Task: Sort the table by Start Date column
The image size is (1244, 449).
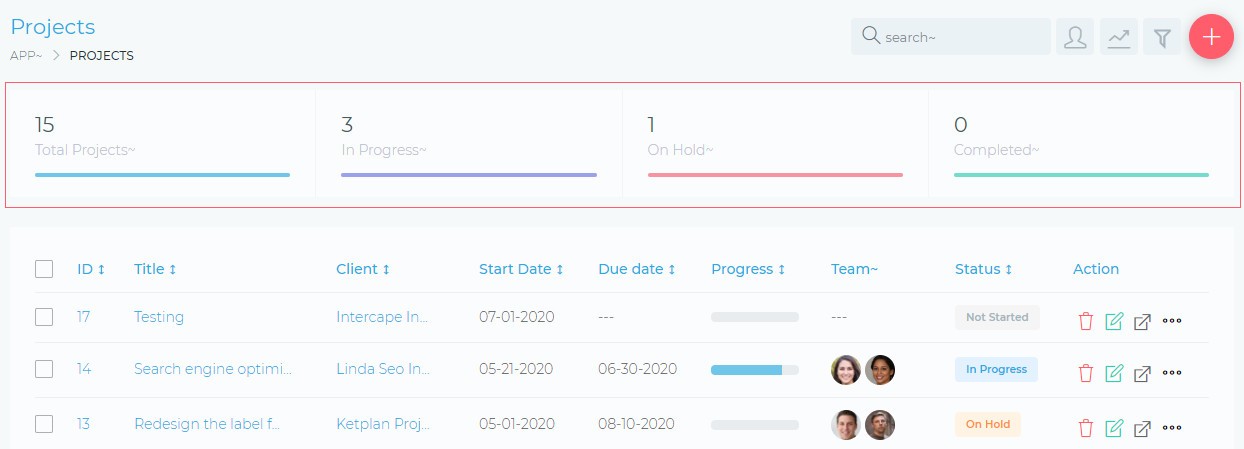Action: [521, 269]
